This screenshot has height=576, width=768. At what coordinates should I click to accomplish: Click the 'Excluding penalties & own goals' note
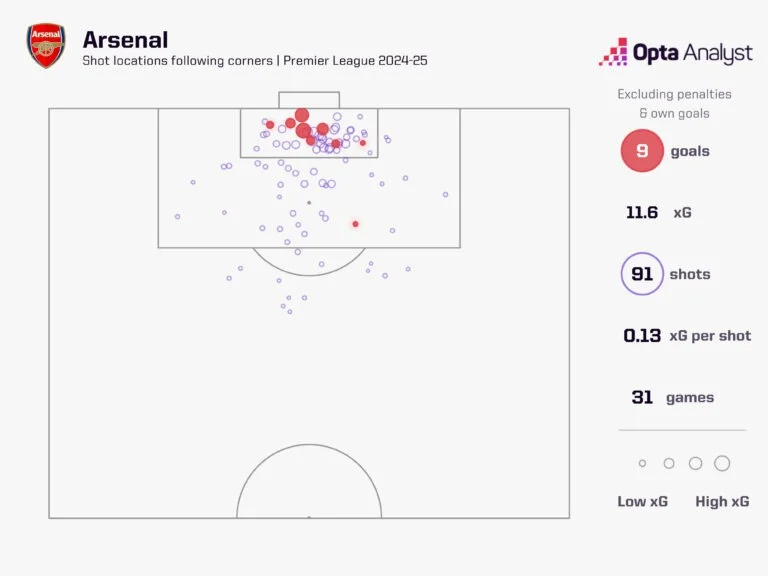click(674, 103)
